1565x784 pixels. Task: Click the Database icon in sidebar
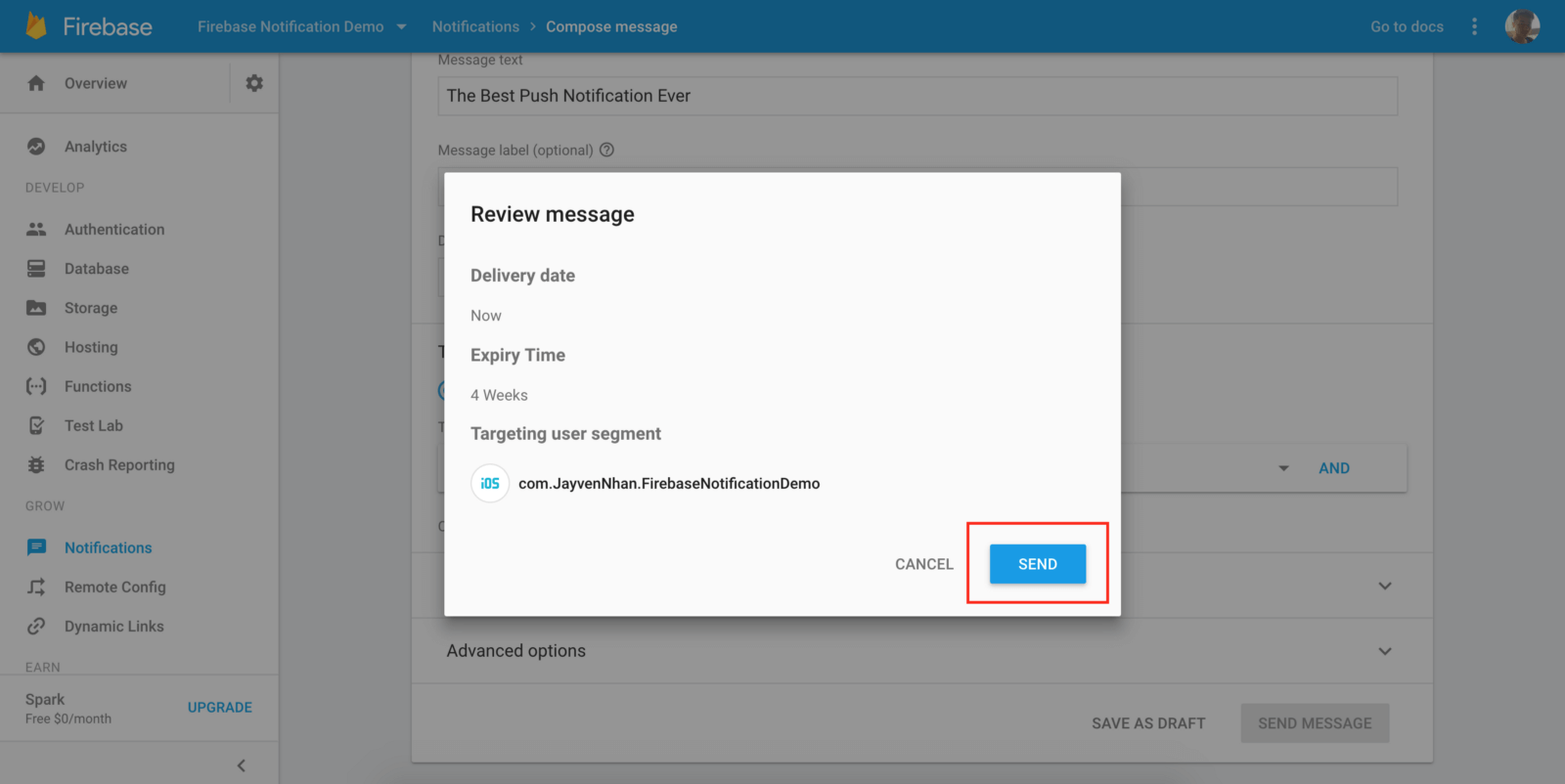click(36, 268)
